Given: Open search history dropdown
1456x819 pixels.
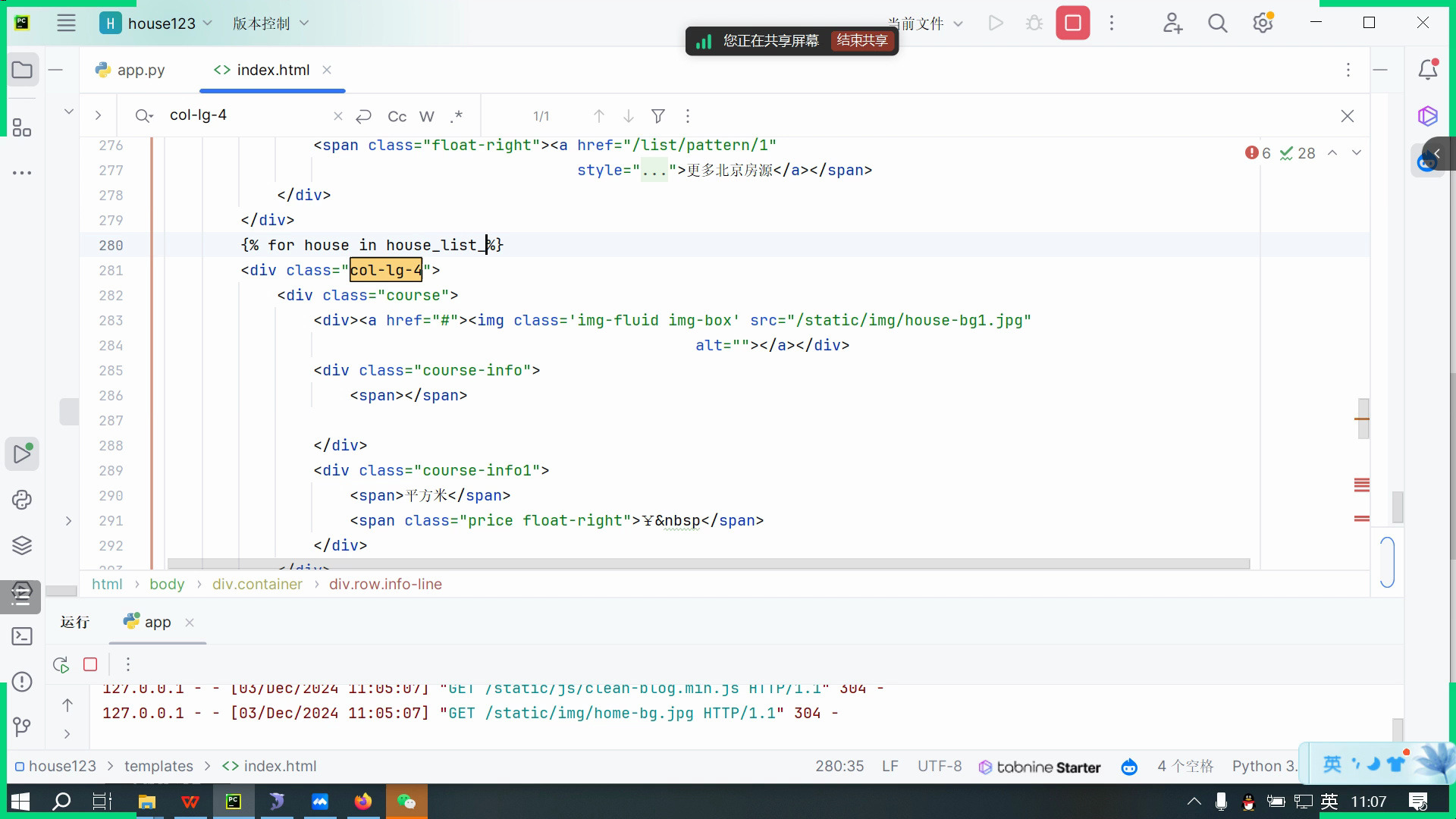Looking at the screenshot, I should [144, 116].
